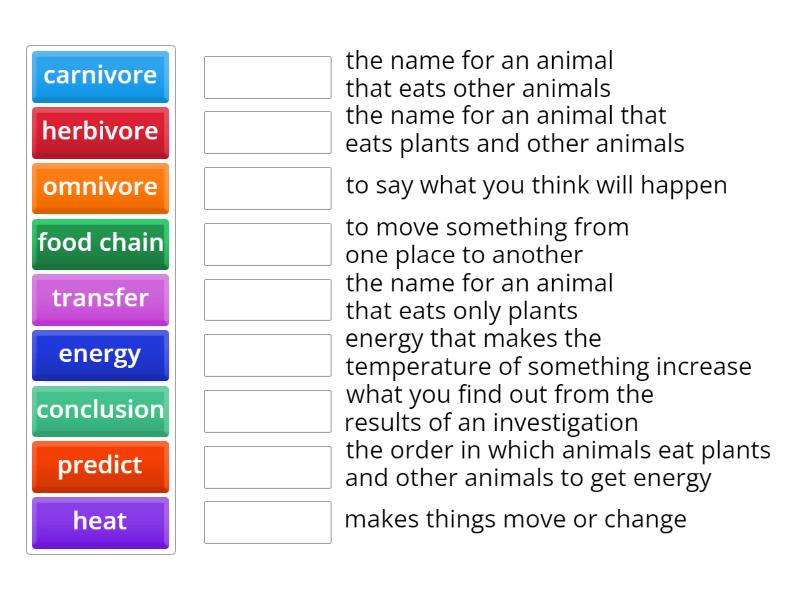Click the omnivore word tile
800x600 pixels.
click(x=100, y=188)
